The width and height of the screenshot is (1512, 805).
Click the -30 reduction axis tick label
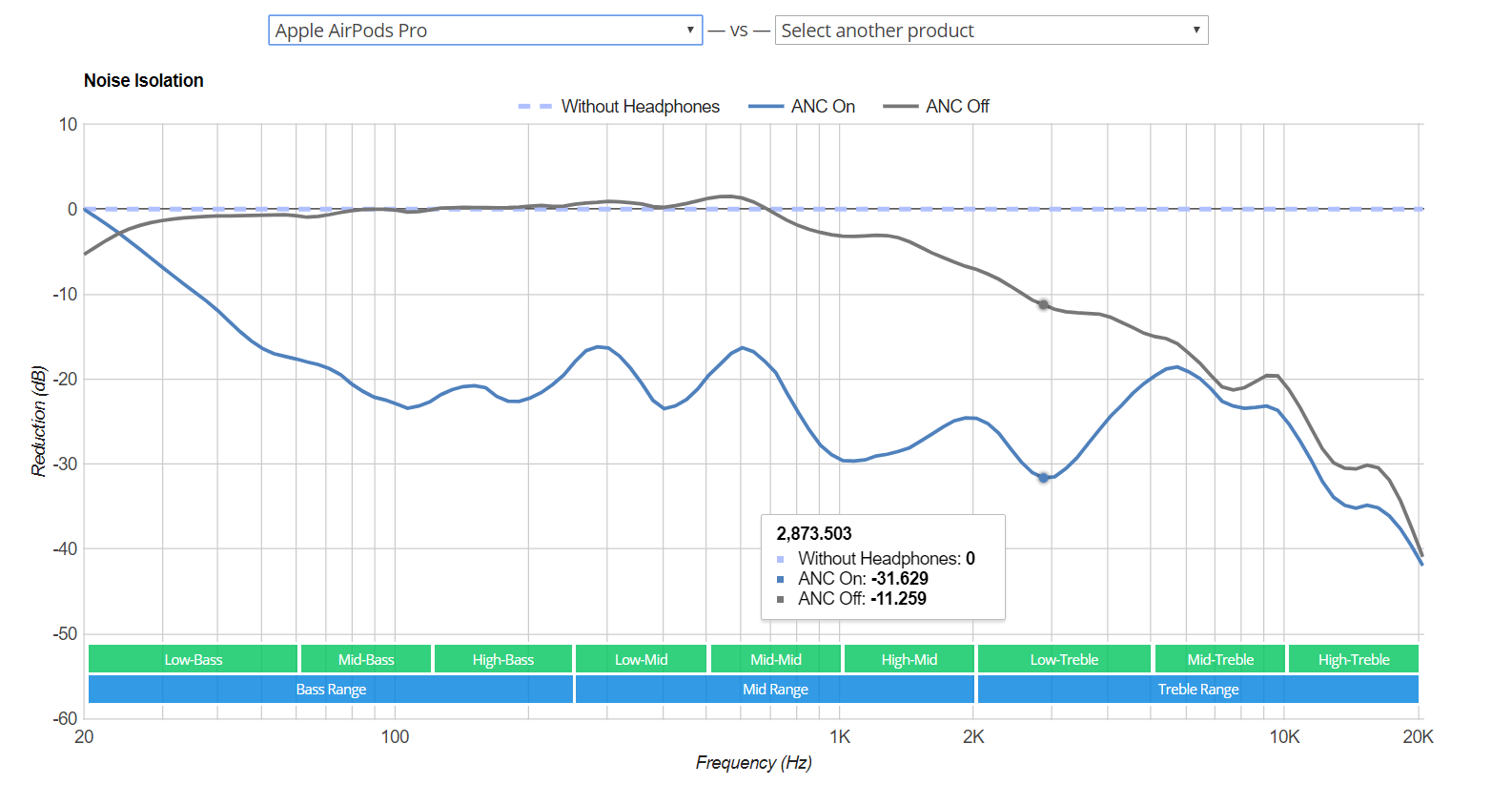[x=65, y=464]
